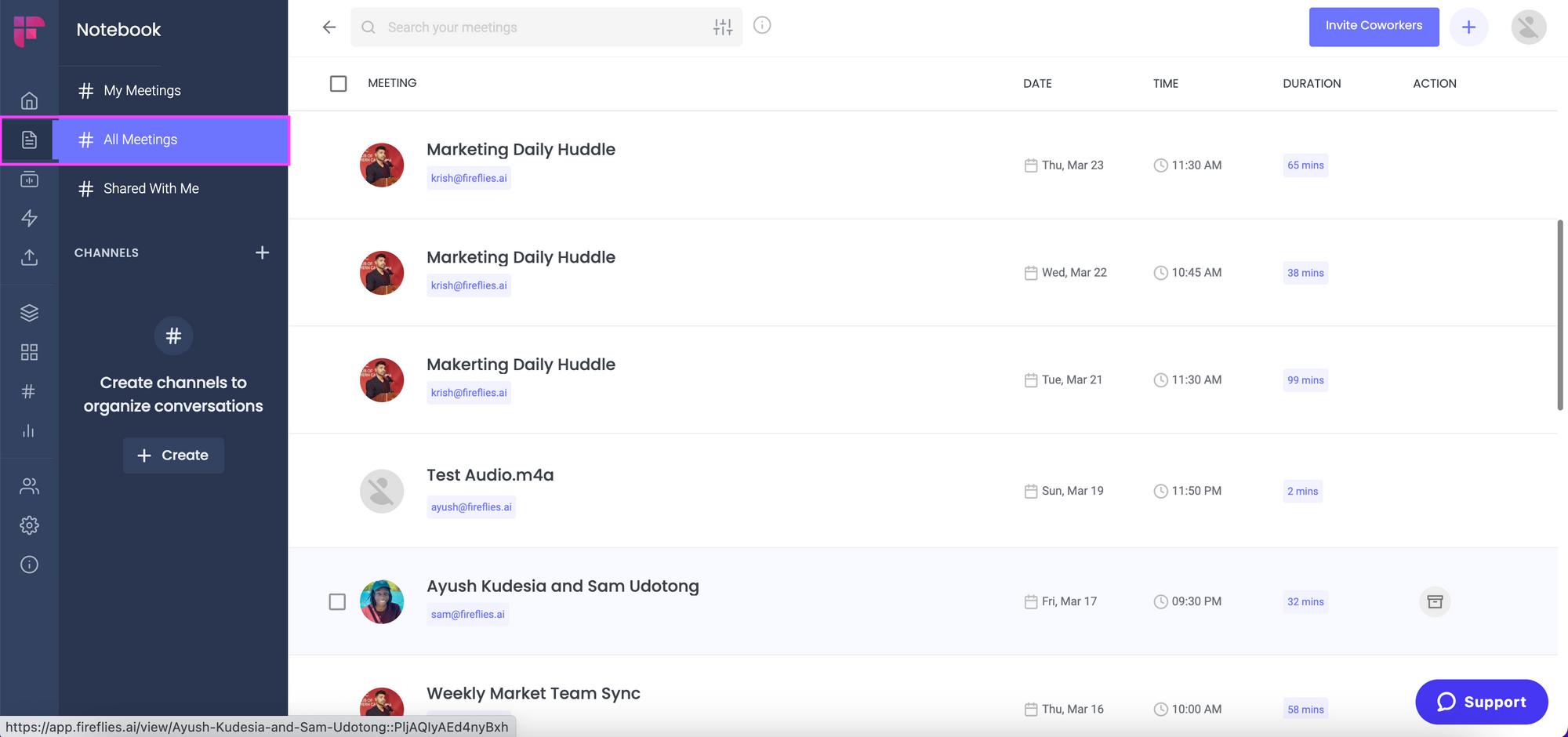Open AI Apps via the lightning icon
Screen dimensions: 1568x737
pyautogui.click(x=29, y=218)
